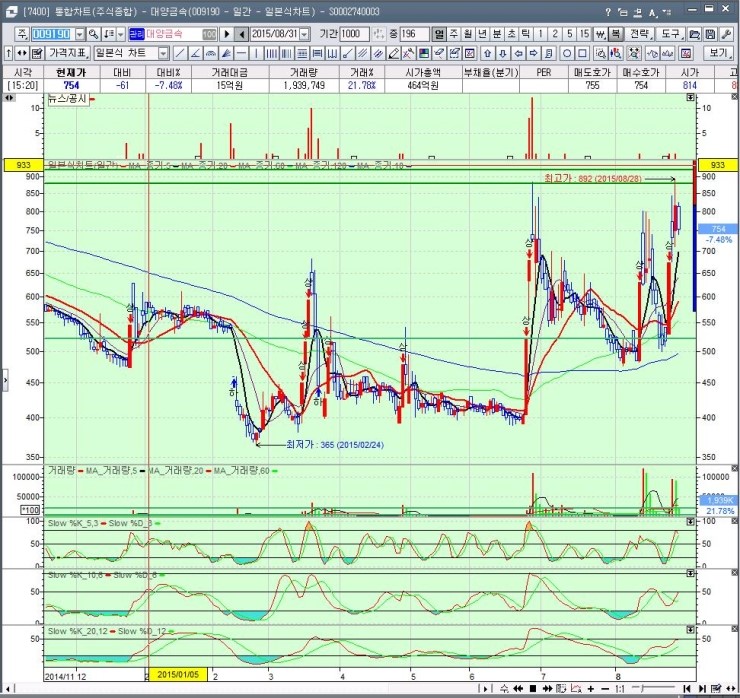
Task: Select the circle shape drawing tool
Action: [x=567, y=53]
